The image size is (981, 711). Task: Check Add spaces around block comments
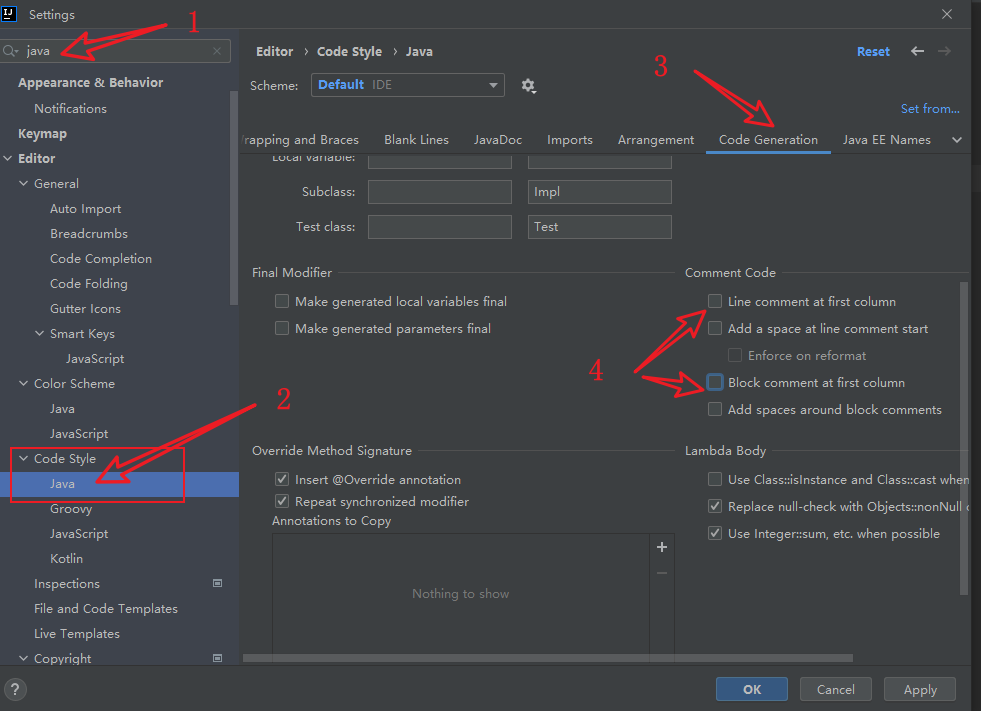point(714,409)
